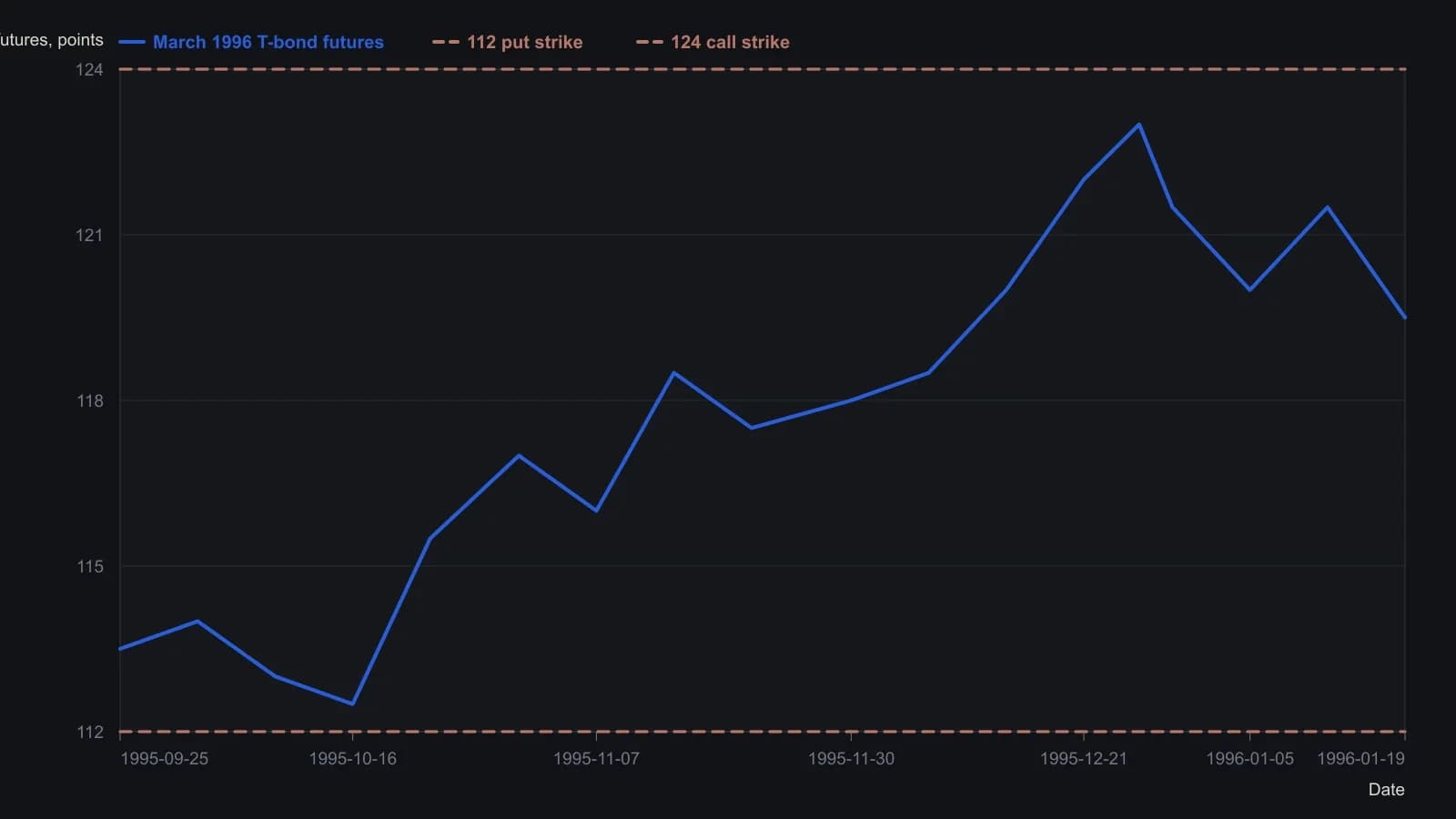Click the dashed swatch beside 124 call strike

(649, 42)
